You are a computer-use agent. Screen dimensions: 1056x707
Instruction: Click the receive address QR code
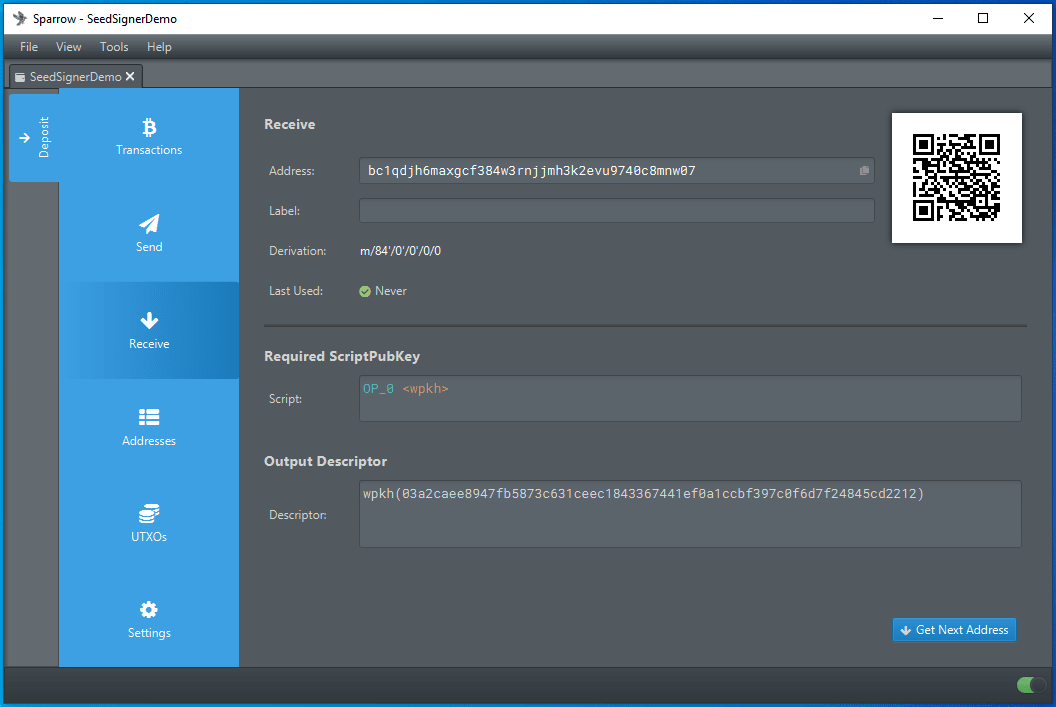pos(956,177)
